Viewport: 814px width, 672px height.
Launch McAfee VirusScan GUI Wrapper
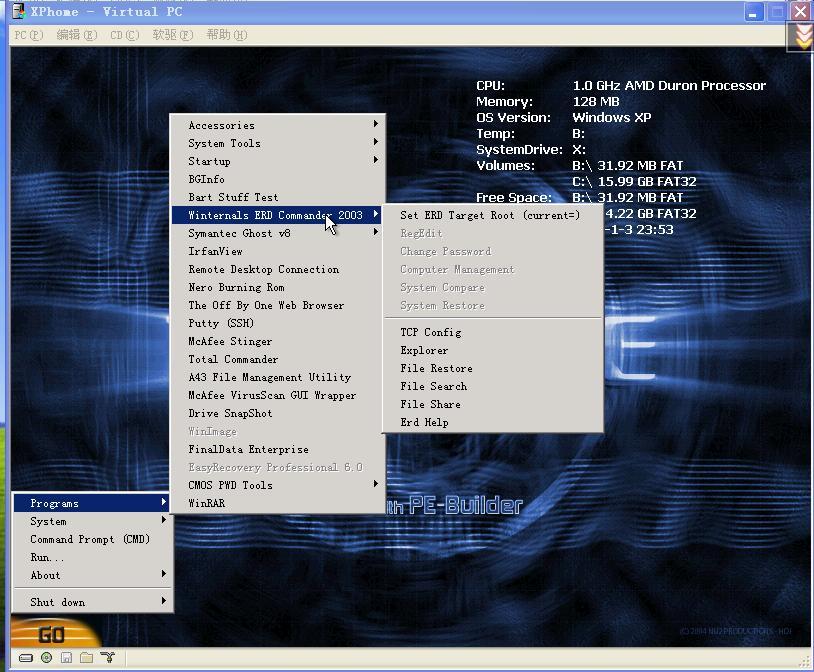coord(278,395)
